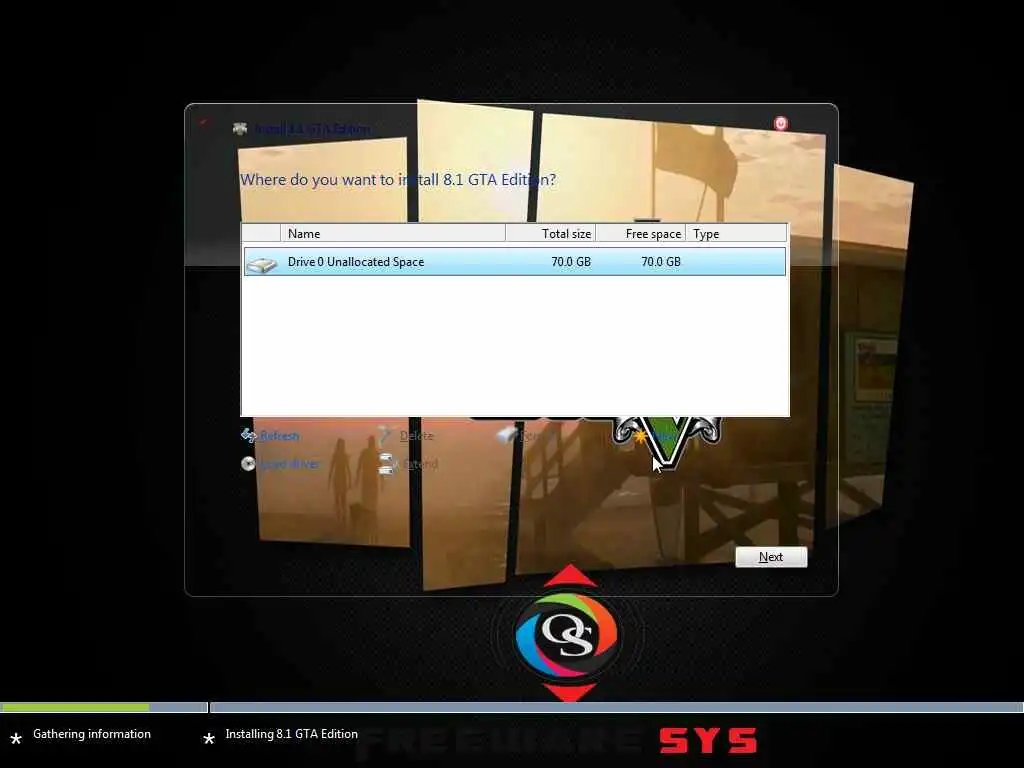Click the Installing 8.1 GTA Edition status label

(x=291, y=734)
